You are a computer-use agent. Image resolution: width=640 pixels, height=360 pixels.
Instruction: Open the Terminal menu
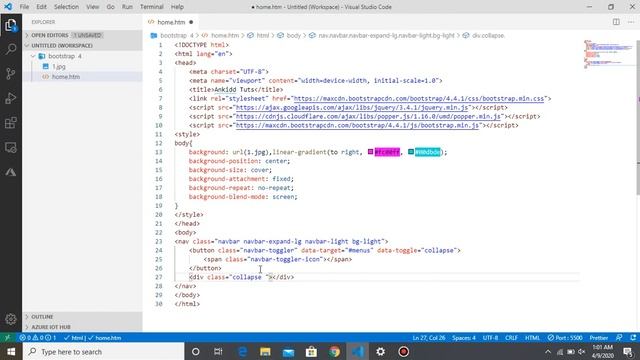click(151, 7)
